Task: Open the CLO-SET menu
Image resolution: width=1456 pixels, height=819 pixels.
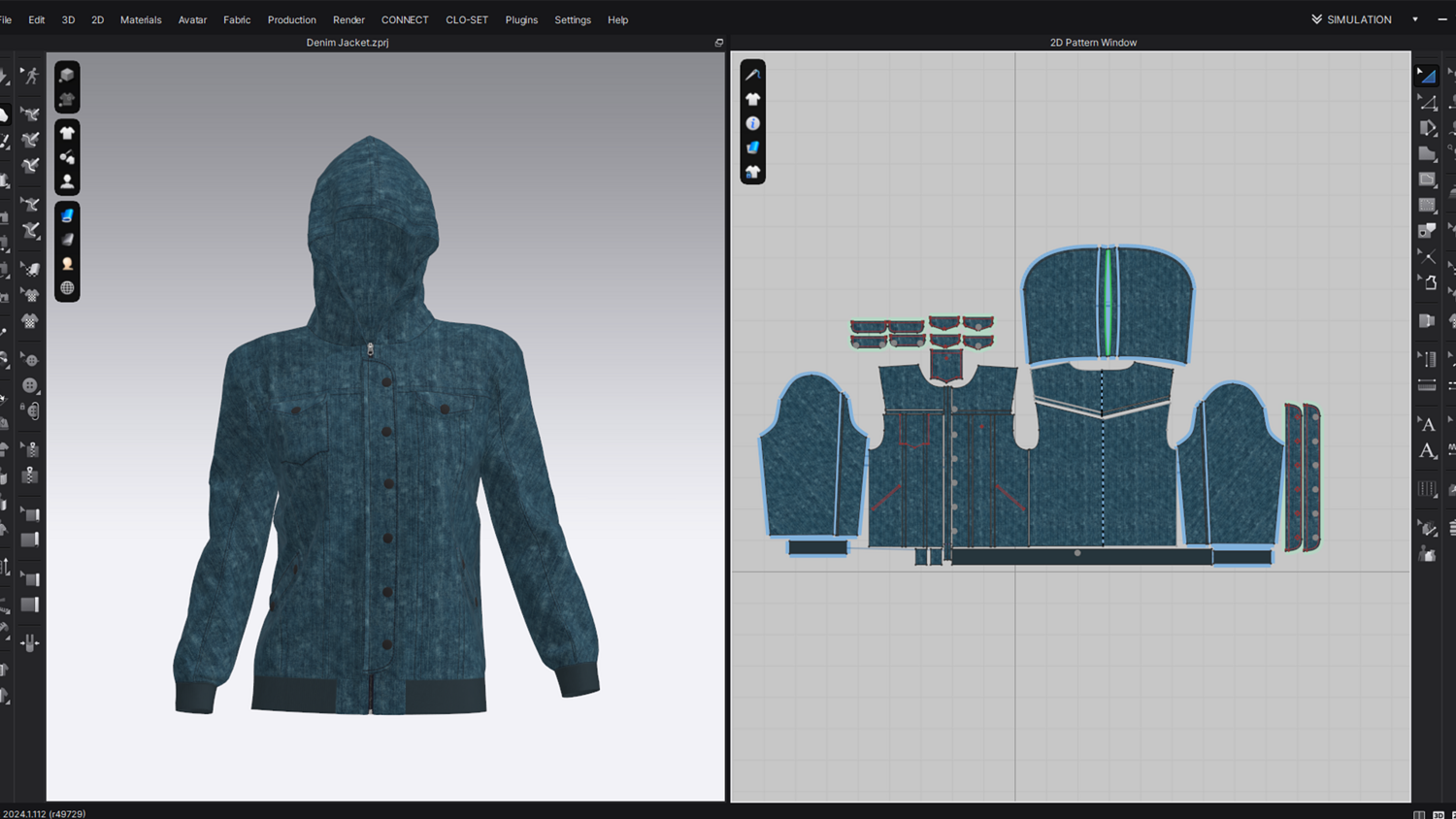Action: [x=467, y=19]
